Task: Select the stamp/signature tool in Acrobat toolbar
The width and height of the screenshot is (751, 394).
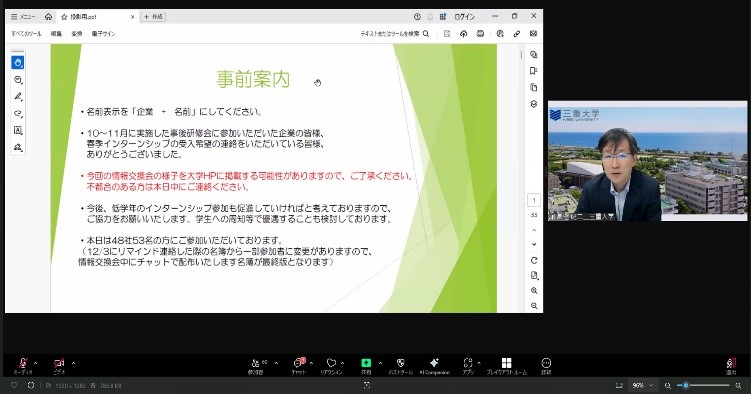Action: coord(18,147)
